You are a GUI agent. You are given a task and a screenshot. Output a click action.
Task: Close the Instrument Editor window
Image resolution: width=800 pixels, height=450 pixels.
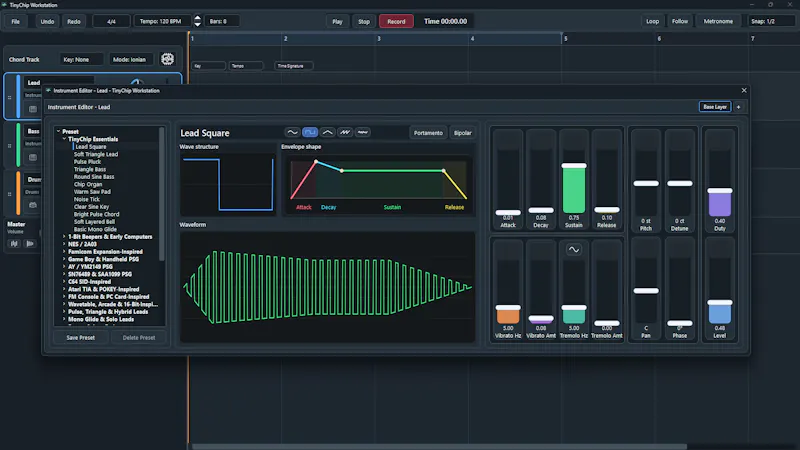tap(744, 90)
